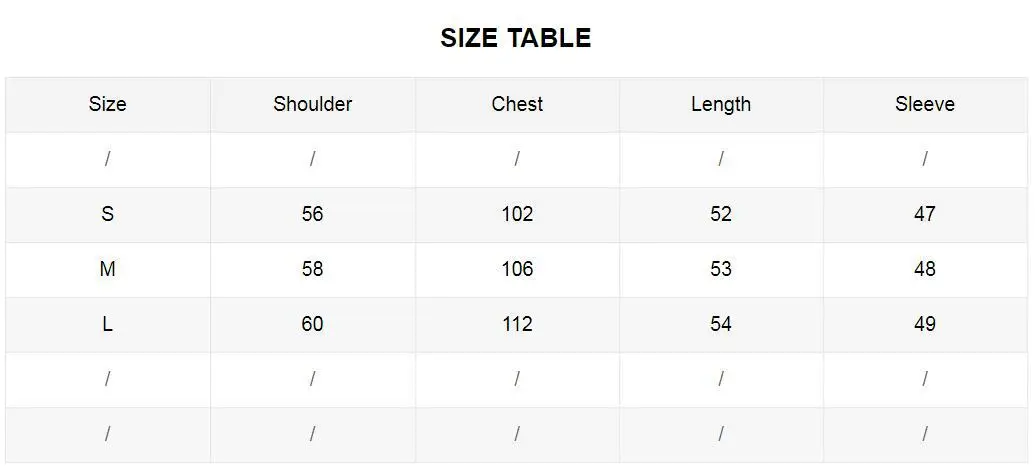The image size is (1035, 466).
Task: Click shoulder value 58 for size M
Action: tap(312, 269)
